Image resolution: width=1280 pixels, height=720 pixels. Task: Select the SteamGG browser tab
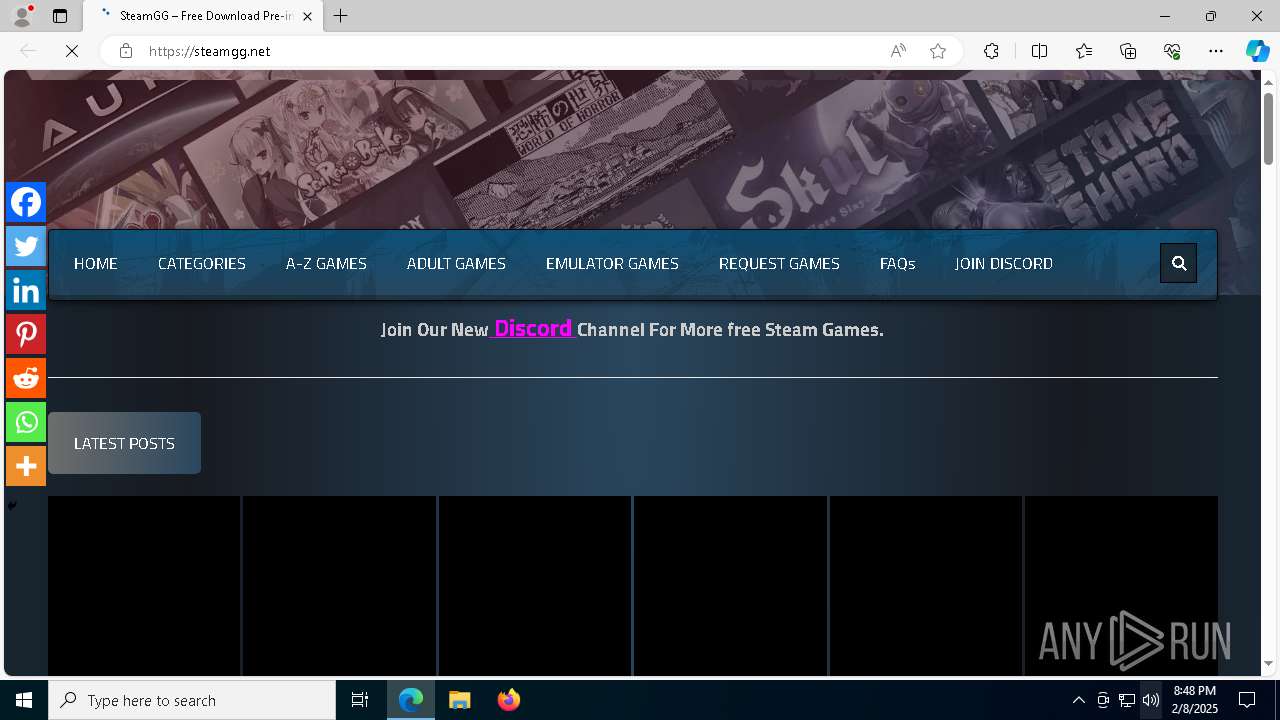pos(204,16)
